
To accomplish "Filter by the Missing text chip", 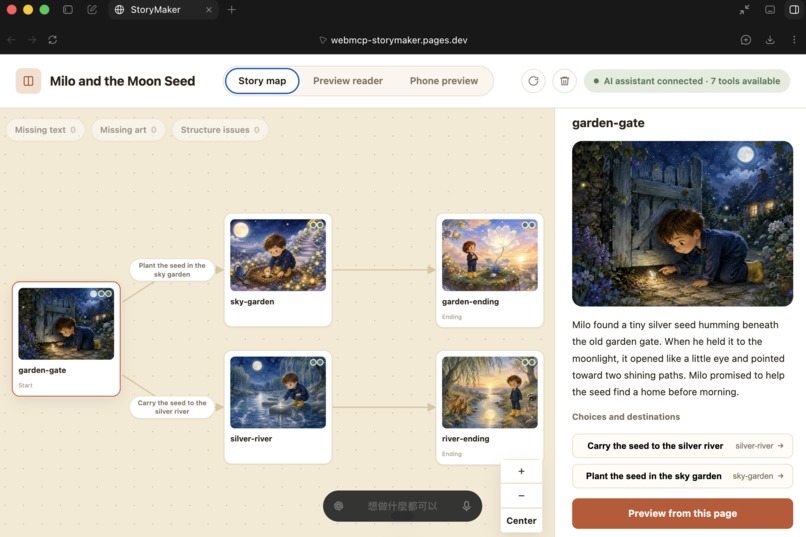I will pyautogui.click(x=45, y=130).
